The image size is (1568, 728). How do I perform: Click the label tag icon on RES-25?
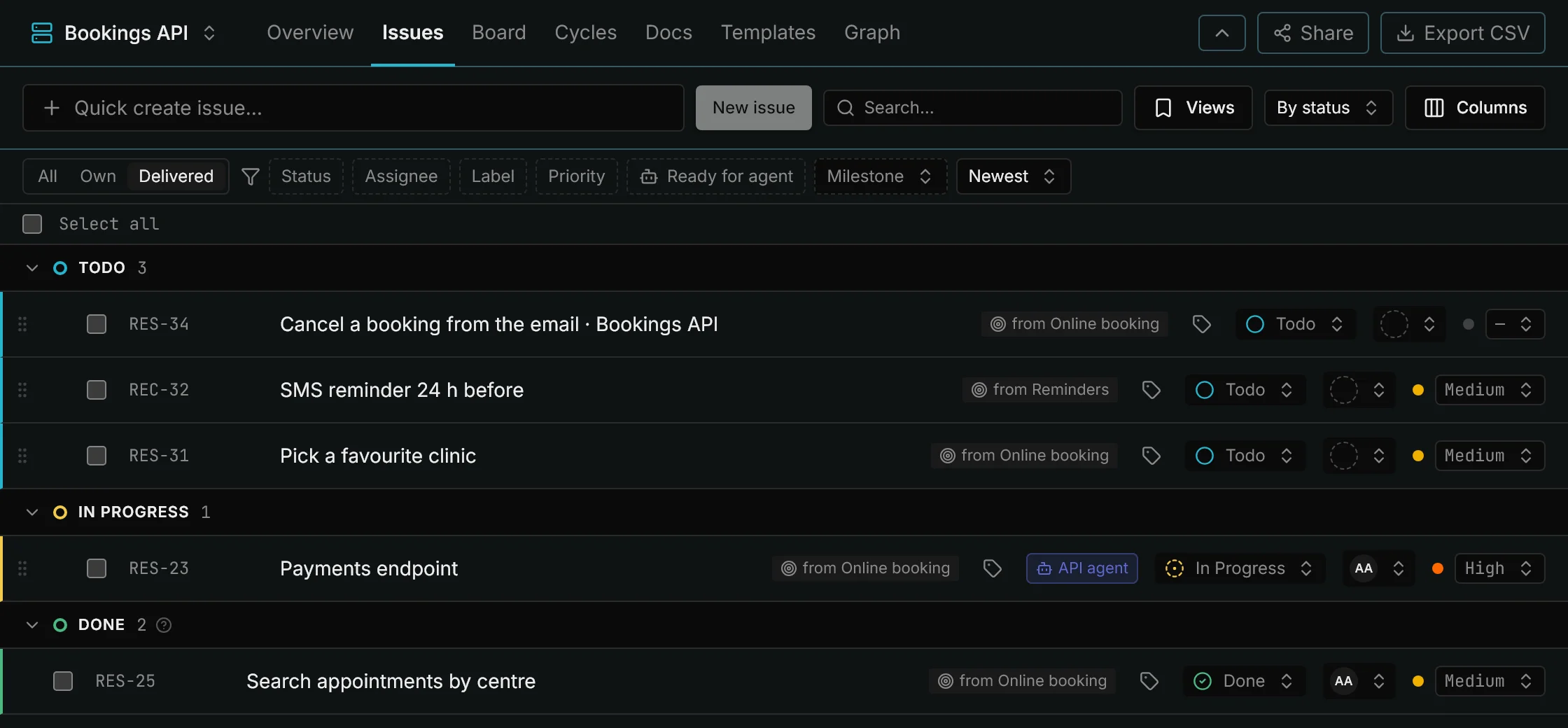tap(1149, 681)
